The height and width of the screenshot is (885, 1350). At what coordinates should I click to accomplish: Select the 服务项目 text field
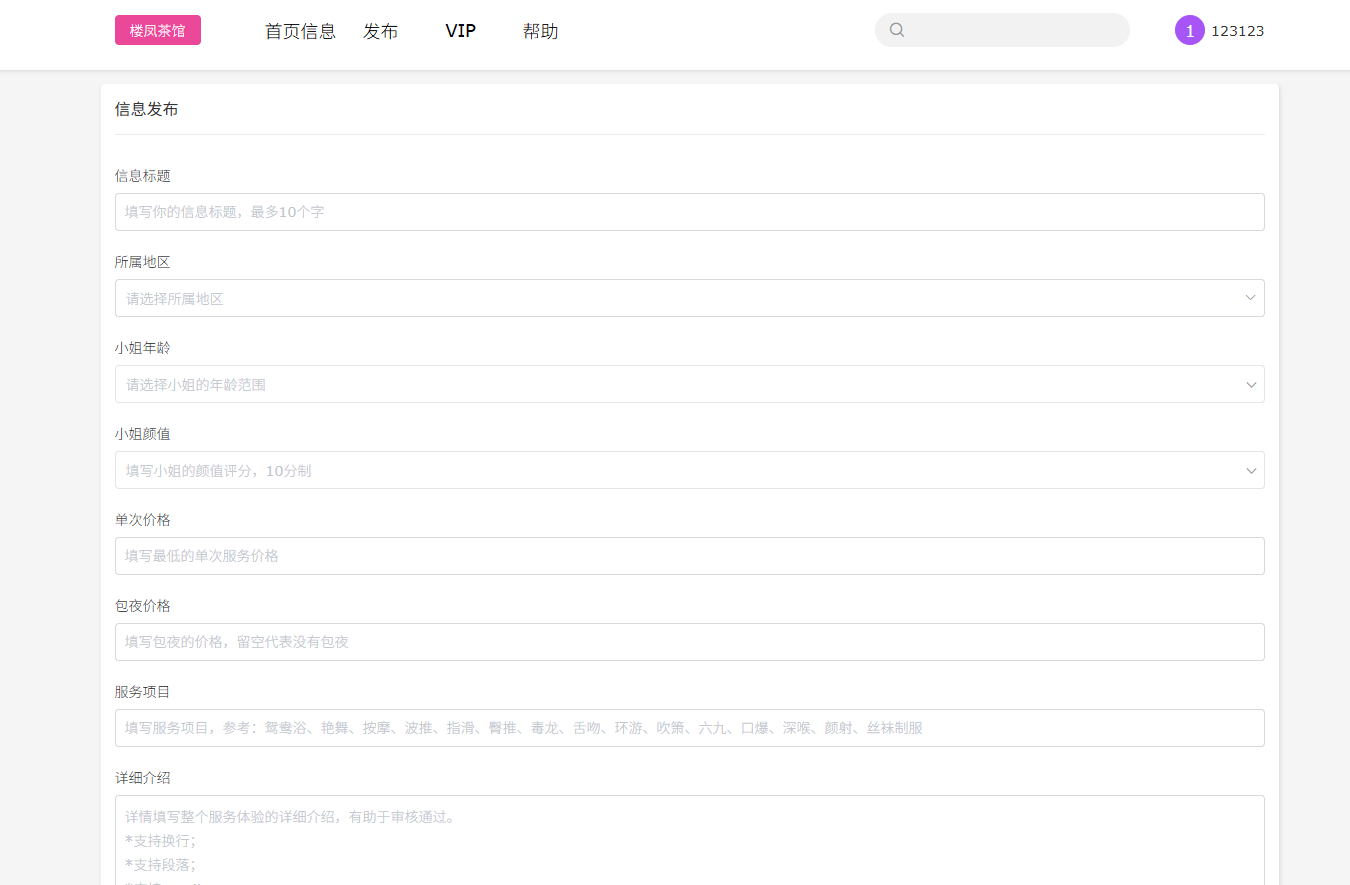689,728
